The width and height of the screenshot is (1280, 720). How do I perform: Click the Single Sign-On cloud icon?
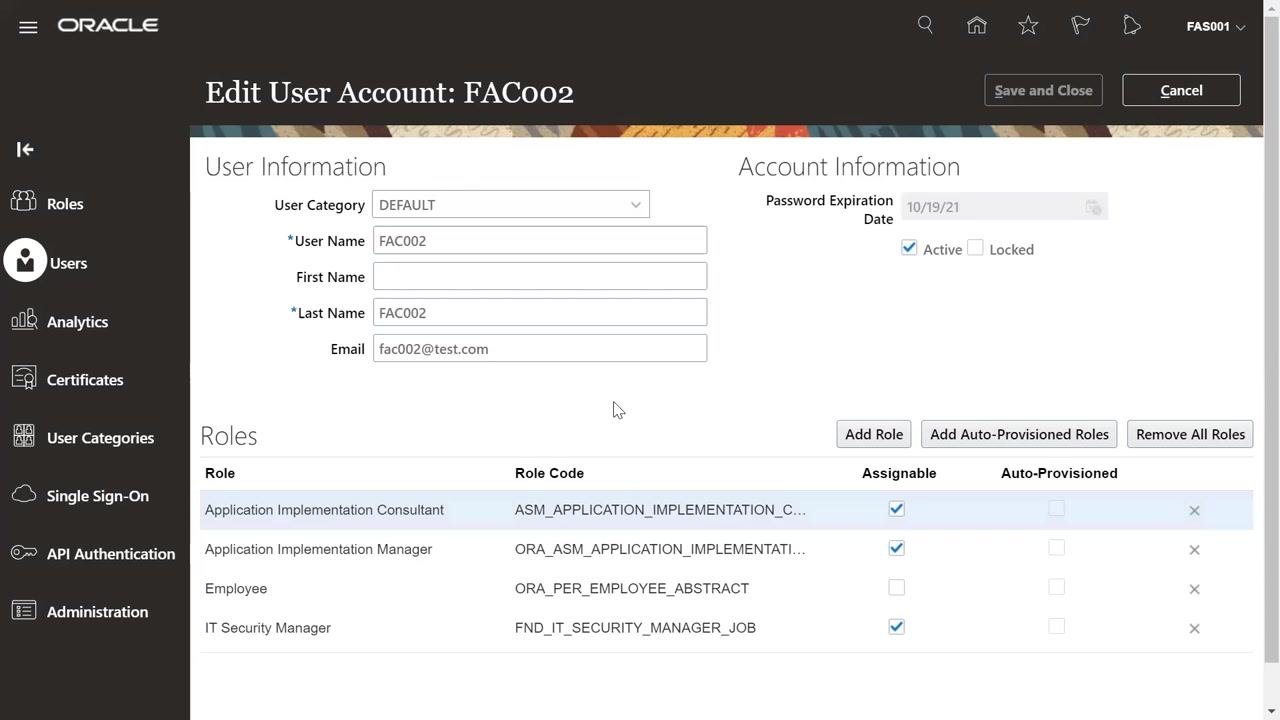tap(24, 494)
